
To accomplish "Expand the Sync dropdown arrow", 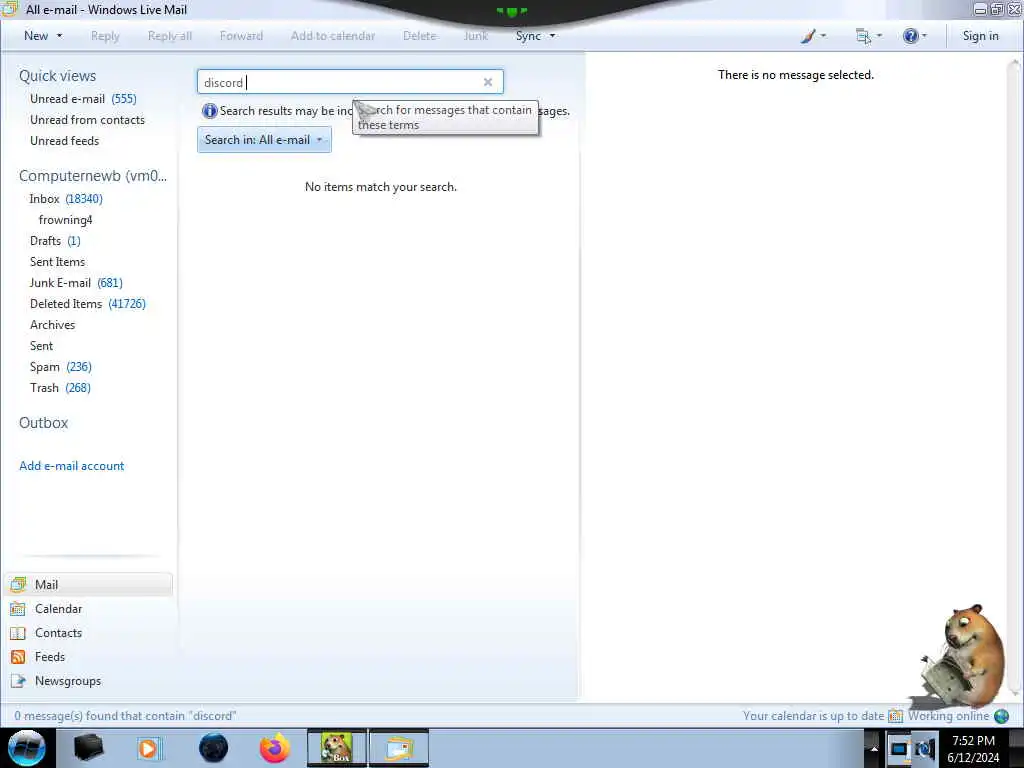I will 552,36.
